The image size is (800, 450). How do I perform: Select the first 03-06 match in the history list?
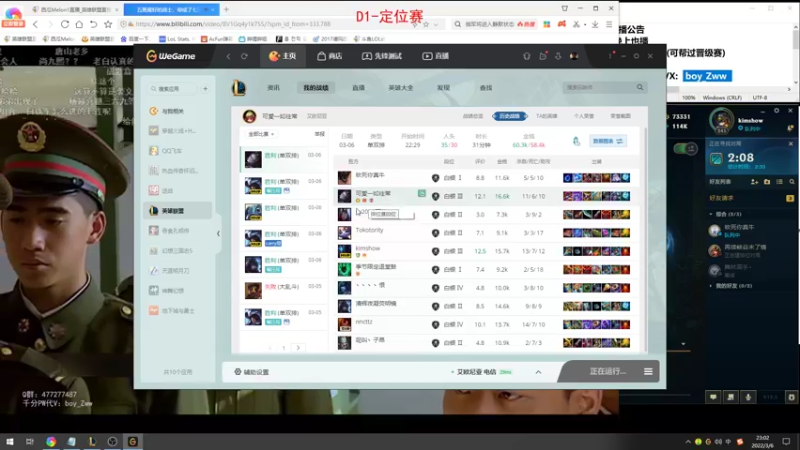pos(284,159)
